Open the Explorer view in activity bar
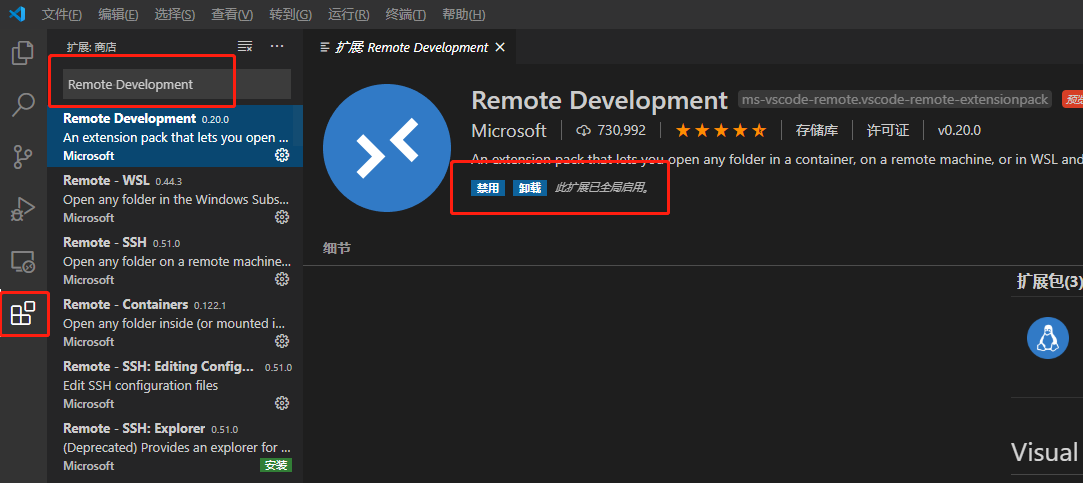This screenshot has height=483, width=1083. (x=23, y=53)
